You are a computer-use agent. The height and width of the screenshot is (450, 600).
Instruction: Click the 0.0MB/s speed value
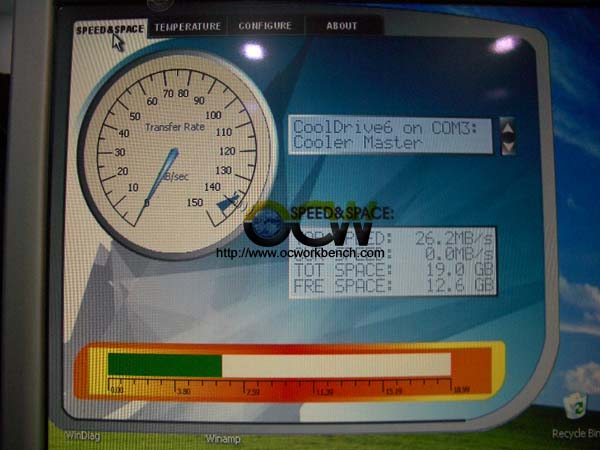coord(458,254)
